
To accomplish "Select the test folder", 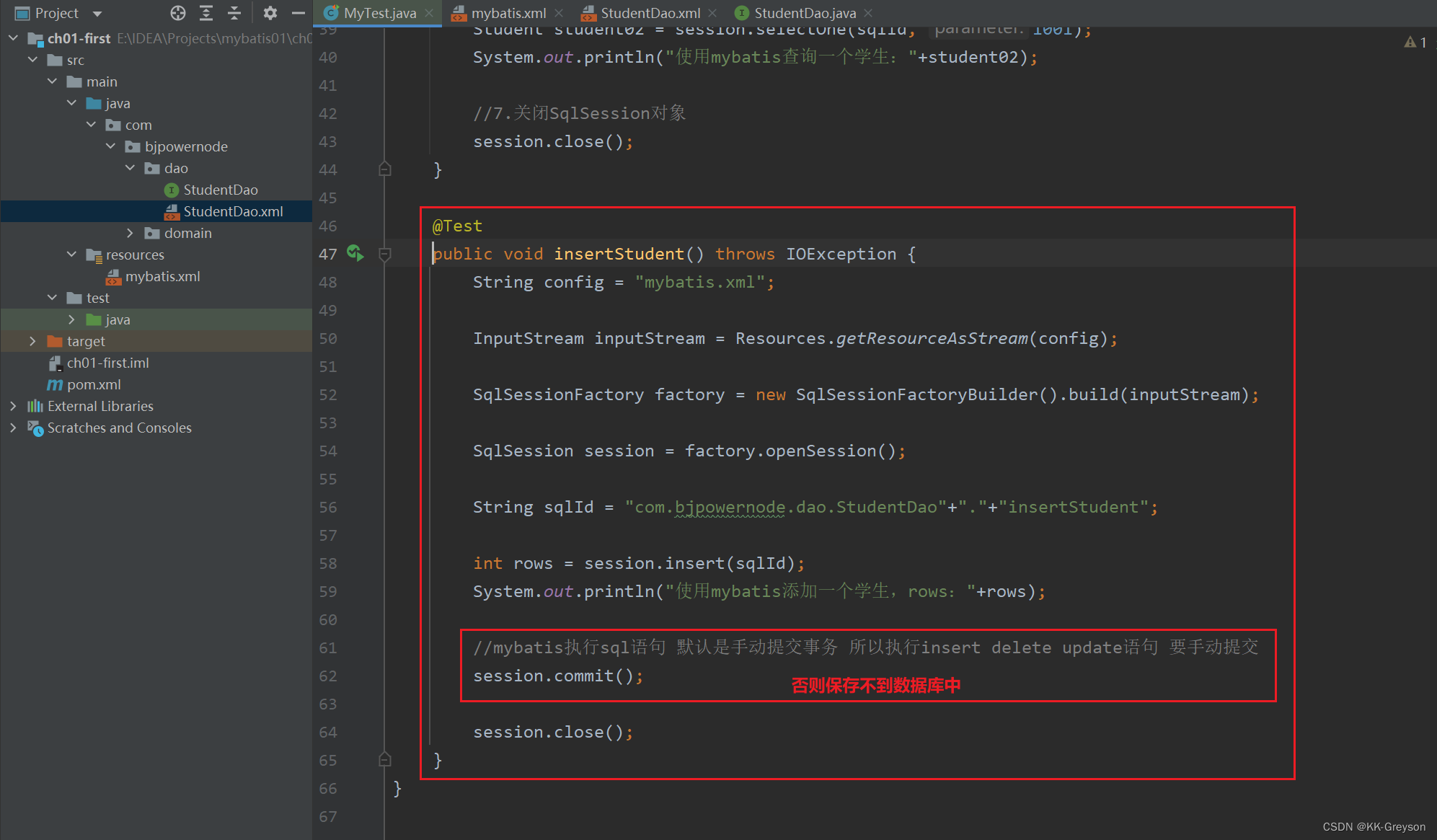I will tap(98, 298).
